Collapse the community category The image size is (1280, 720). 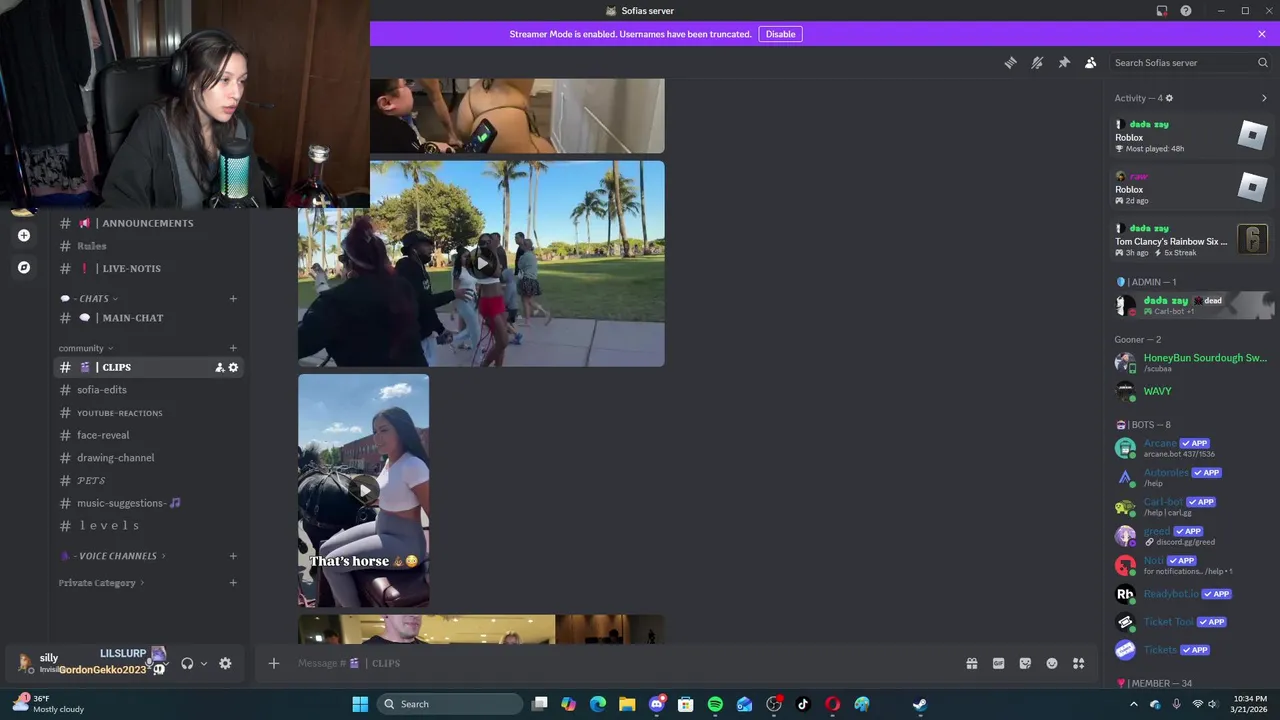(x=86, y=348)
